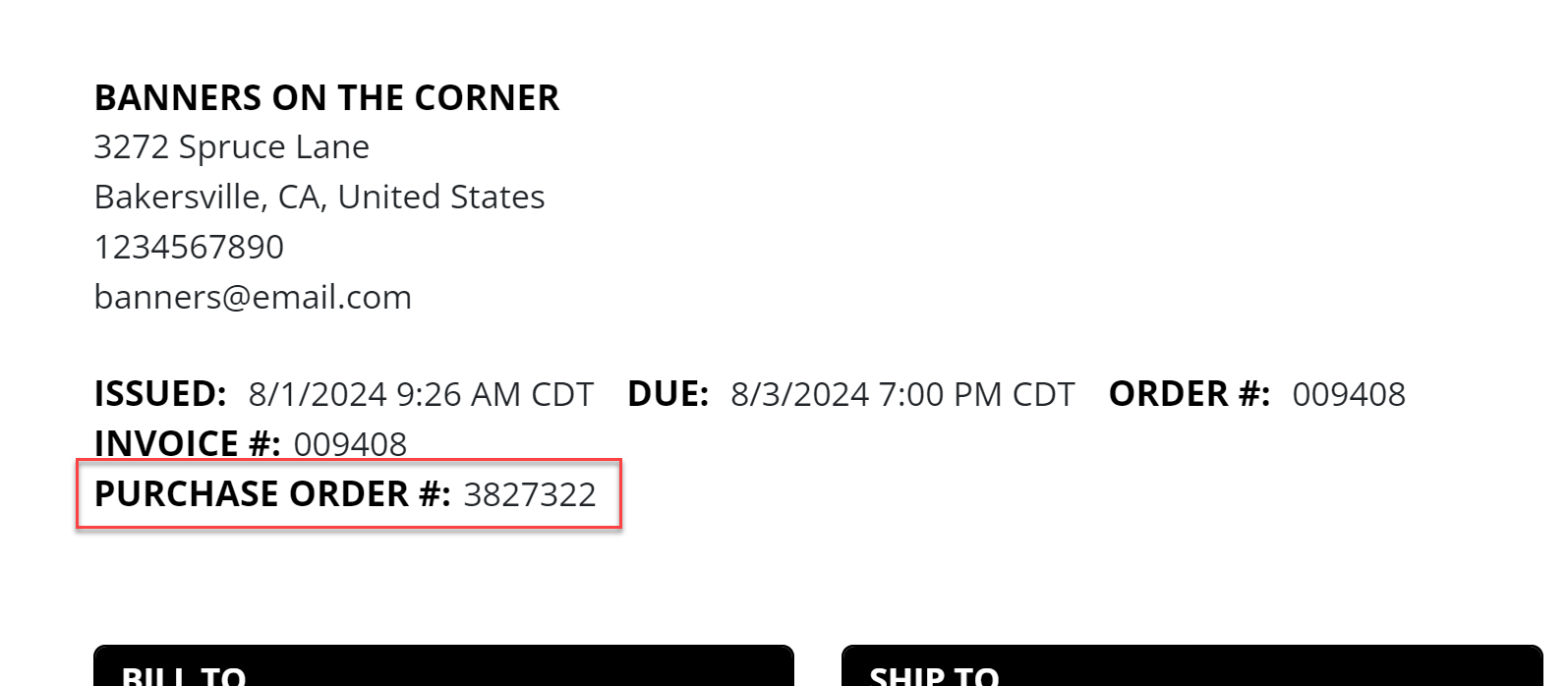Screen dimensions: 1568x686
Task: Click the phone number 1234567890
Action: [189, 247]
